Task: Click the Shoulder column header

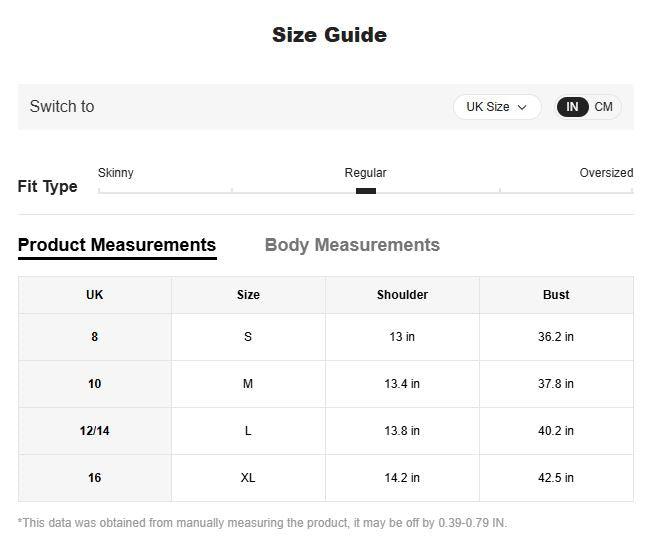Action: tap(402, 295)
